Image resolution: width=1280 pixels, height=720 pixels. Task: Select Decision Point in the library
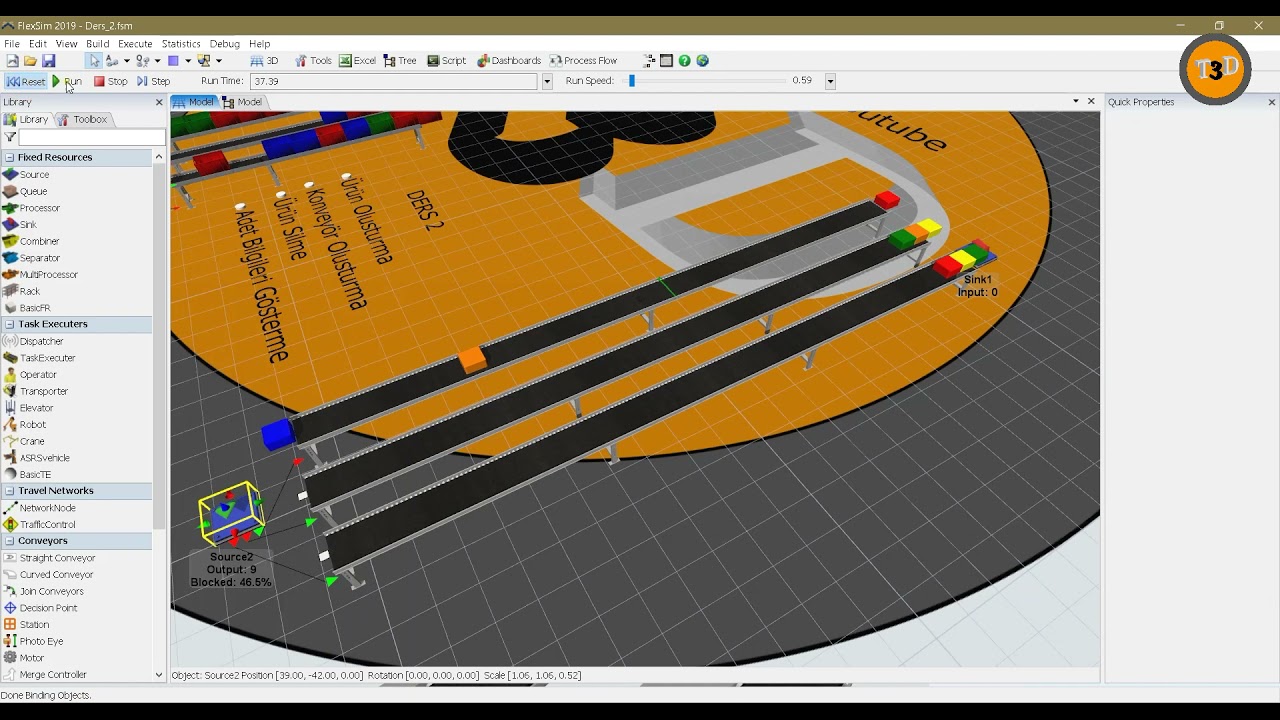click(x=40, y=608)
